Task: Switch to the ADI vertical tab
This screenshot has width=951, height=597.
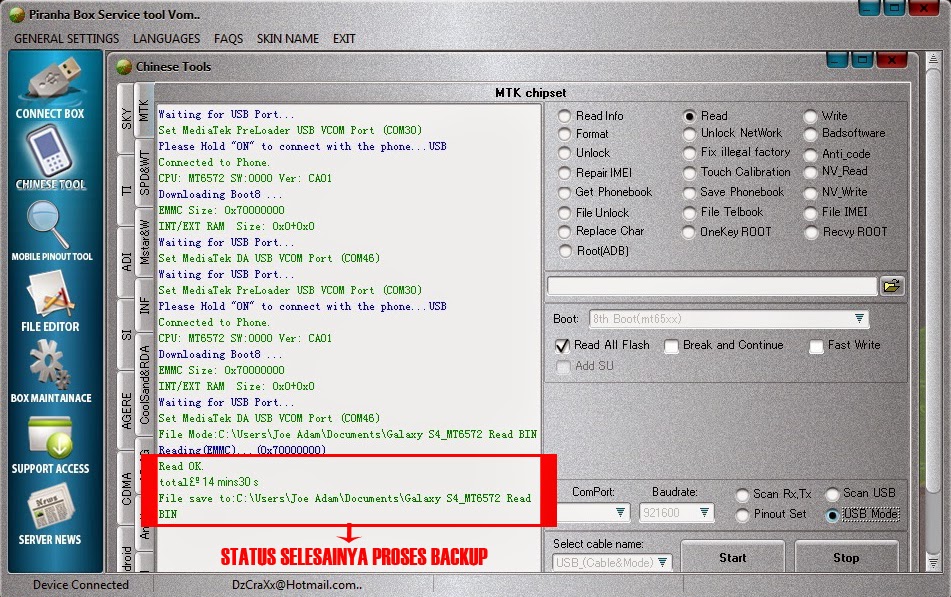Action: coord(126,261)
